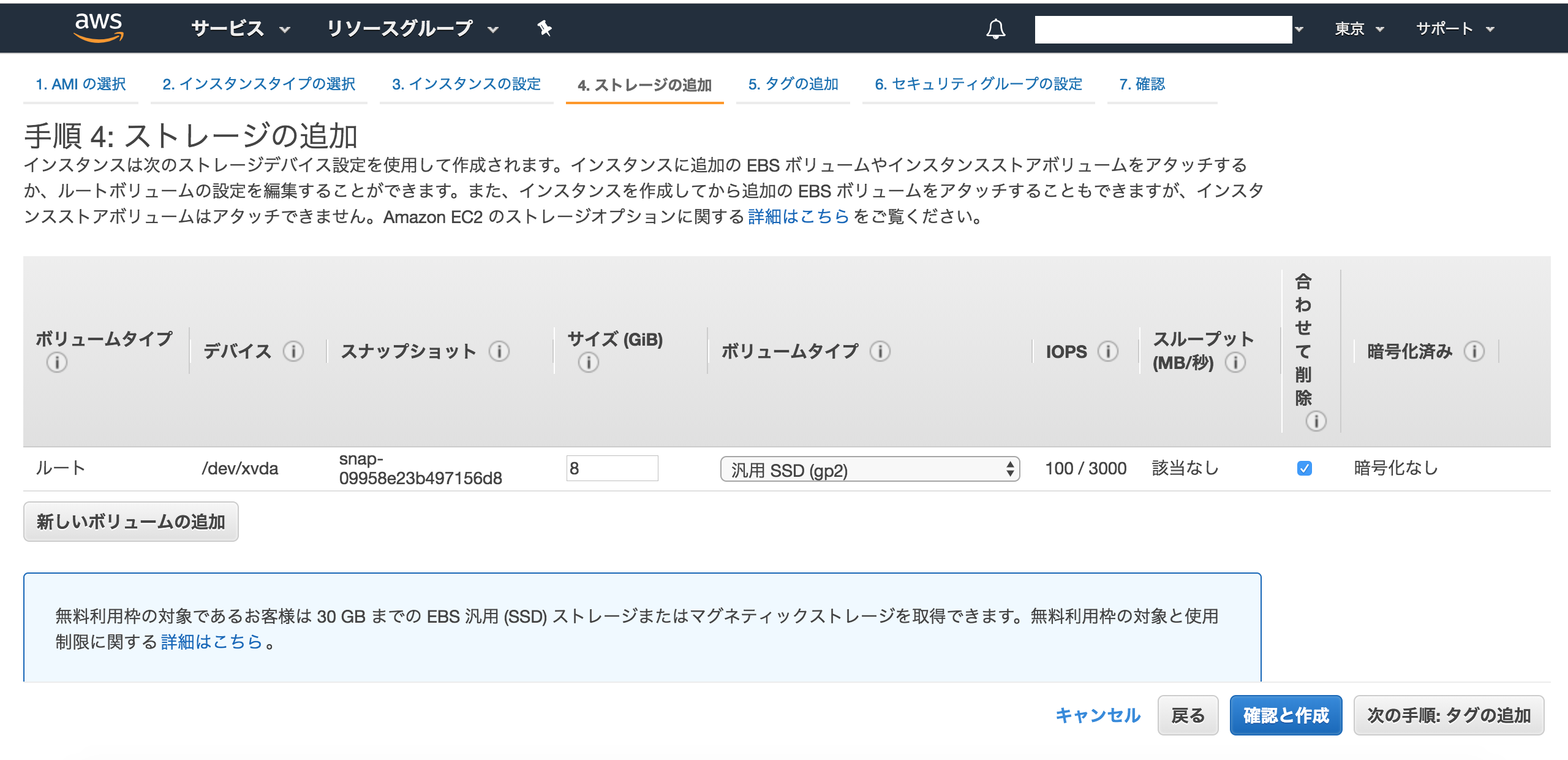Image resolution: width=1568 pixels, height=760 pixels.
Task: Click info icon under サイズ (GiB)
Action: 588,362
